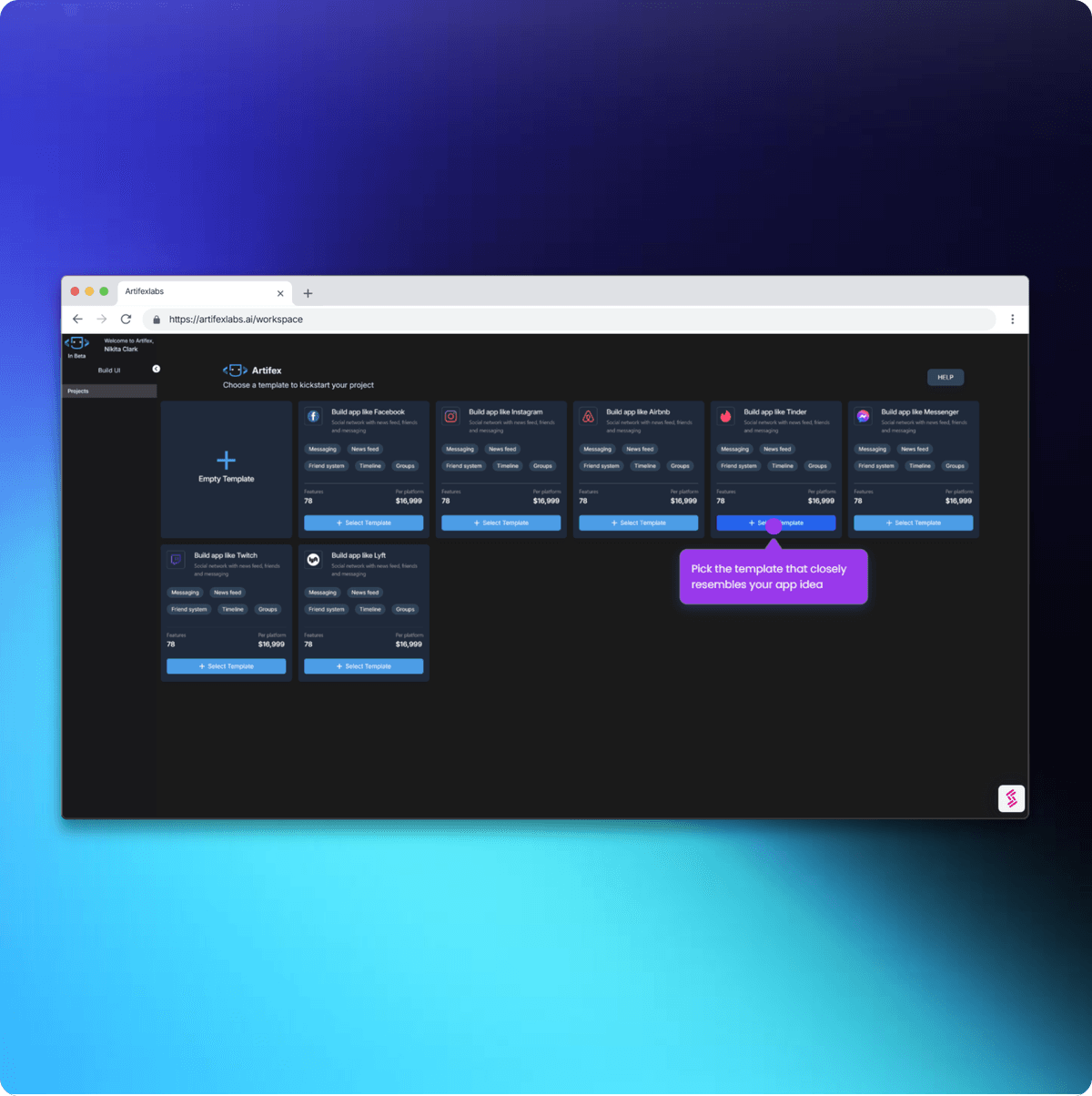Screen dimensions: 1092x1096
Task: Collapse the sidebar using the circular chevron
Action: pyautogui.click(x=156, y=368)
